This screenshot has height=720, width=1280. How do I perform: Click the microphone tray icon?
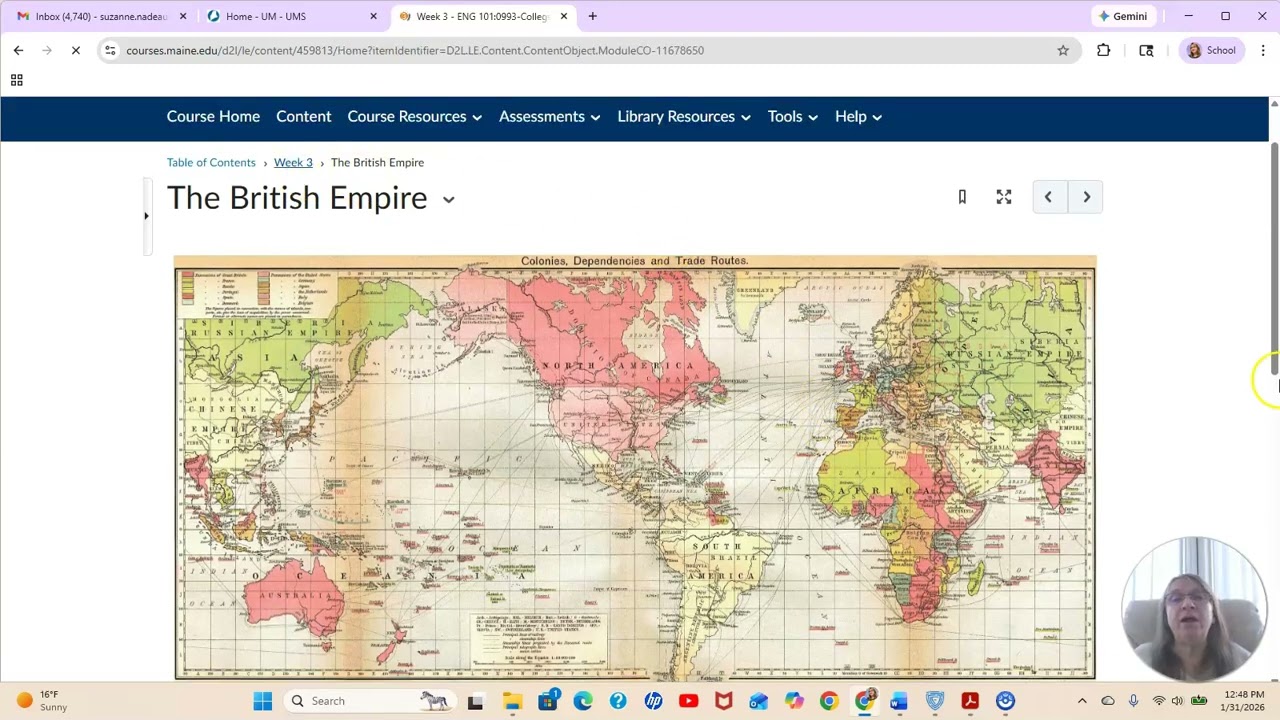click(x=1133, y=701)
